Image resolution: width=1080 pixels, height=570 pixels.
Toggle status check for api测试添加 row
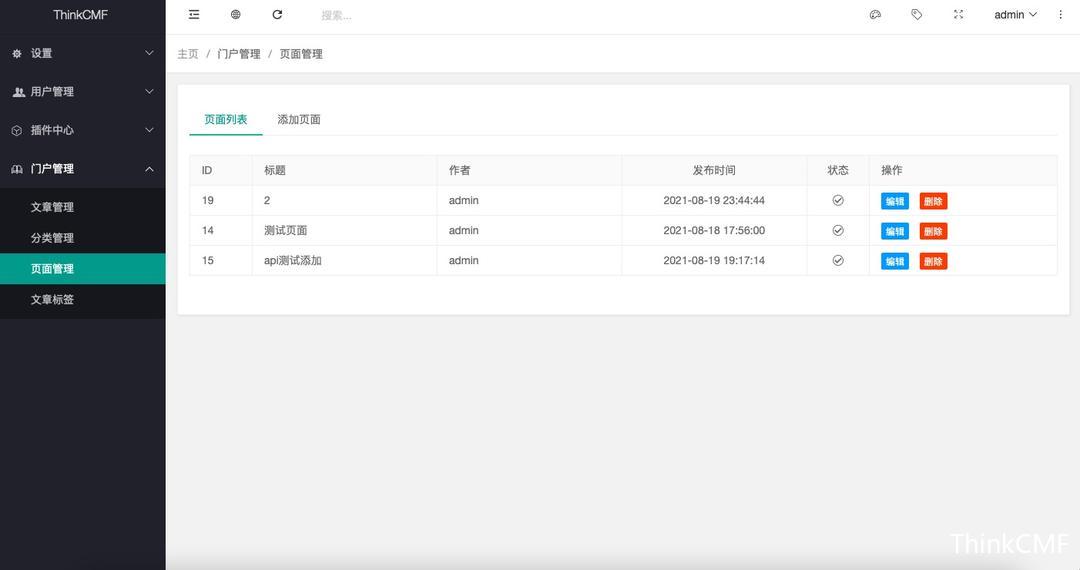pos(838,261)
